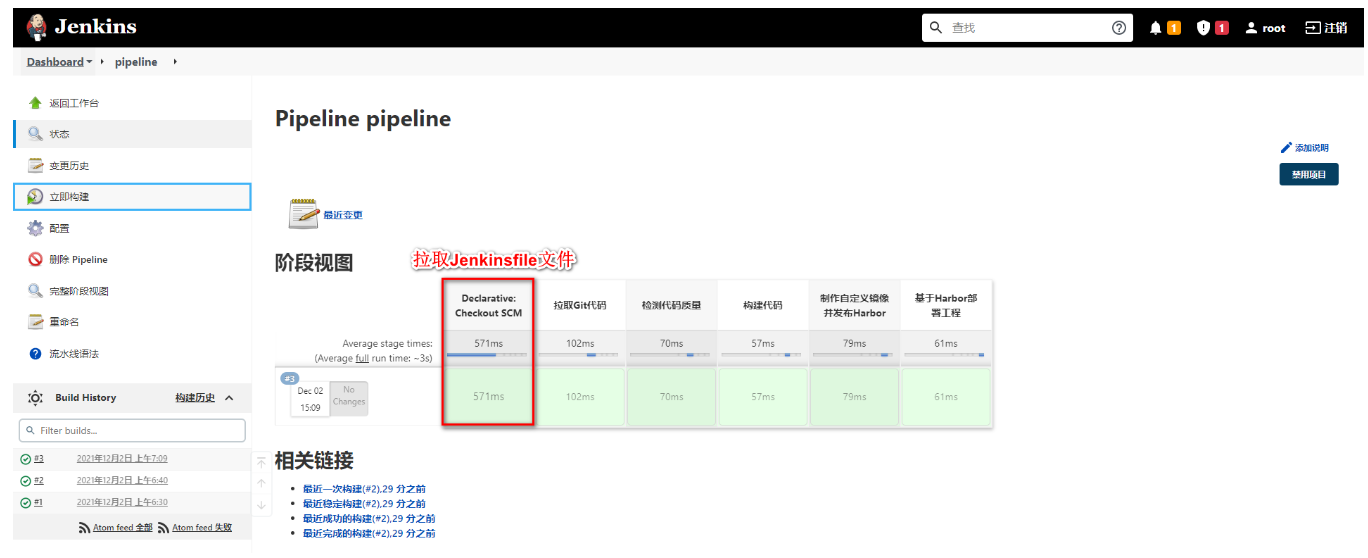Screen dimensions: 1368x558
Task: Click the Filter builds input field
Action: click(132, 430)
